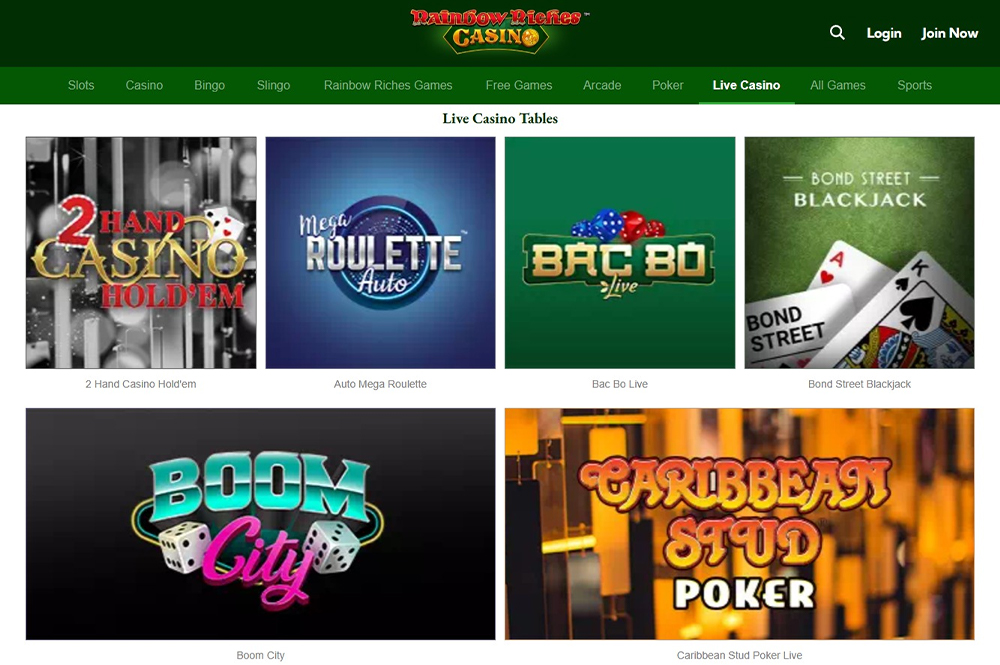Open 2 Hand Casino Hold'em game tile
This screenshot has height=665, width=1000.
(141, 252)
